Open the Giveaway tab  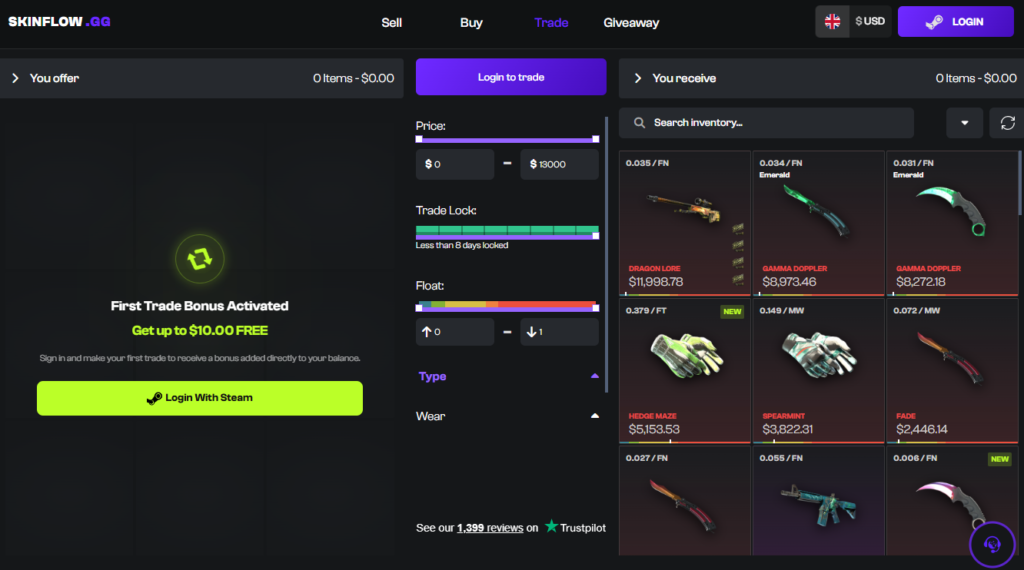coord(631,23)
